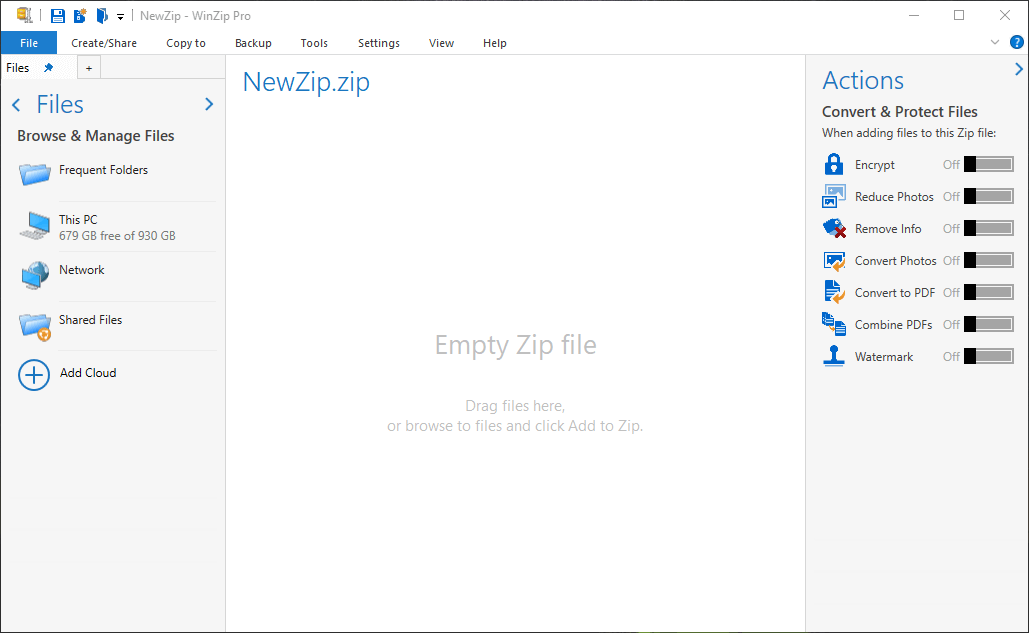Image resolution: width=1029 pixels, height=633 pixels.
Task: Enable the Convert to PDF switch
Action: [x=988, y=293]
